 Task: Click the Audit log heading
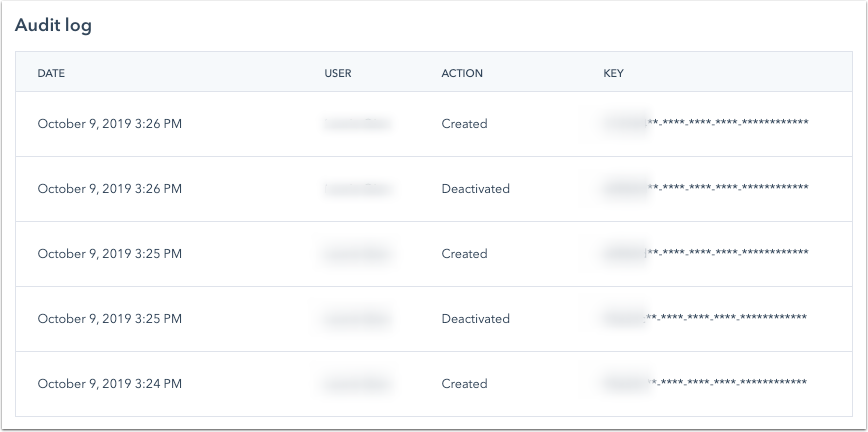[53, 27]
